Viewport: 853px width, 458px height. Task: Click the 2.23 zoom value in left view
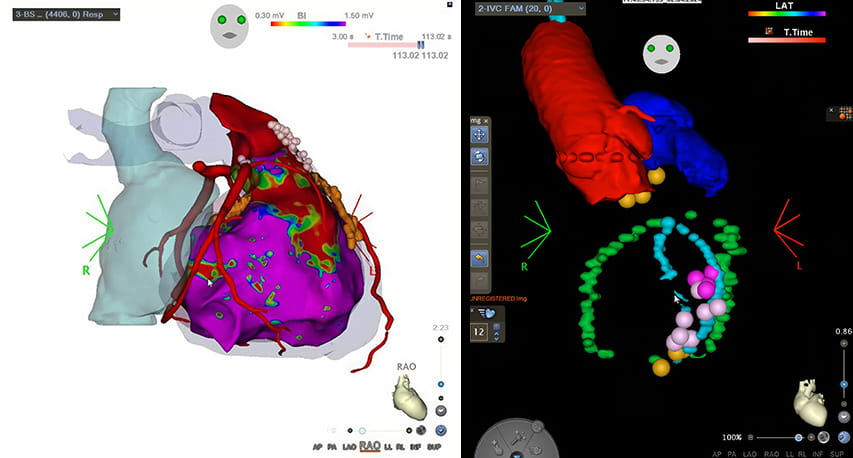(x=441, y=327)
